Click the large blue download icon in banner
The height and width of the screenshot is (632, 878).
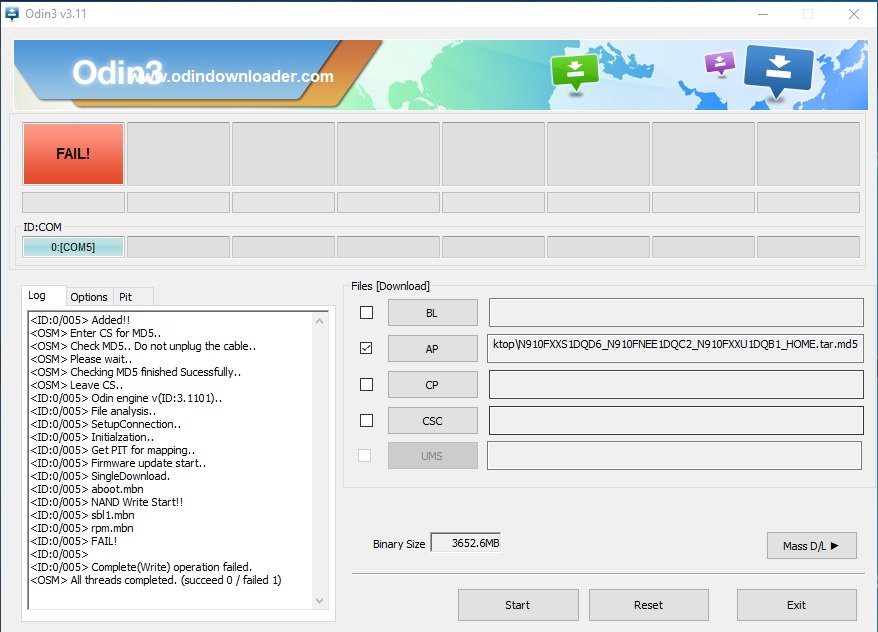click(778, 71)
